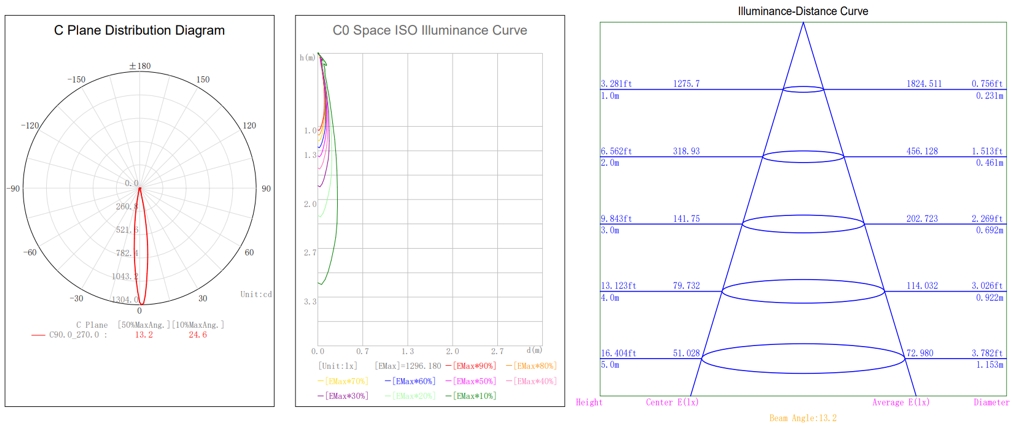The height and width of the screenshot is (426, 1012).
Task: Select the blue '[EMax*60%]' legend entry
Action: point(410,381)
